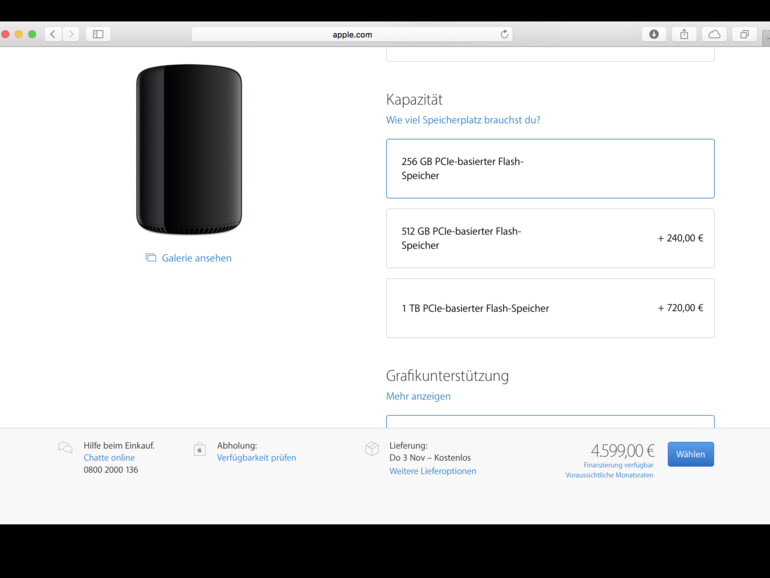770x578 pixels.
Task: Go back with the Safari back arrow
Action: 53,34
